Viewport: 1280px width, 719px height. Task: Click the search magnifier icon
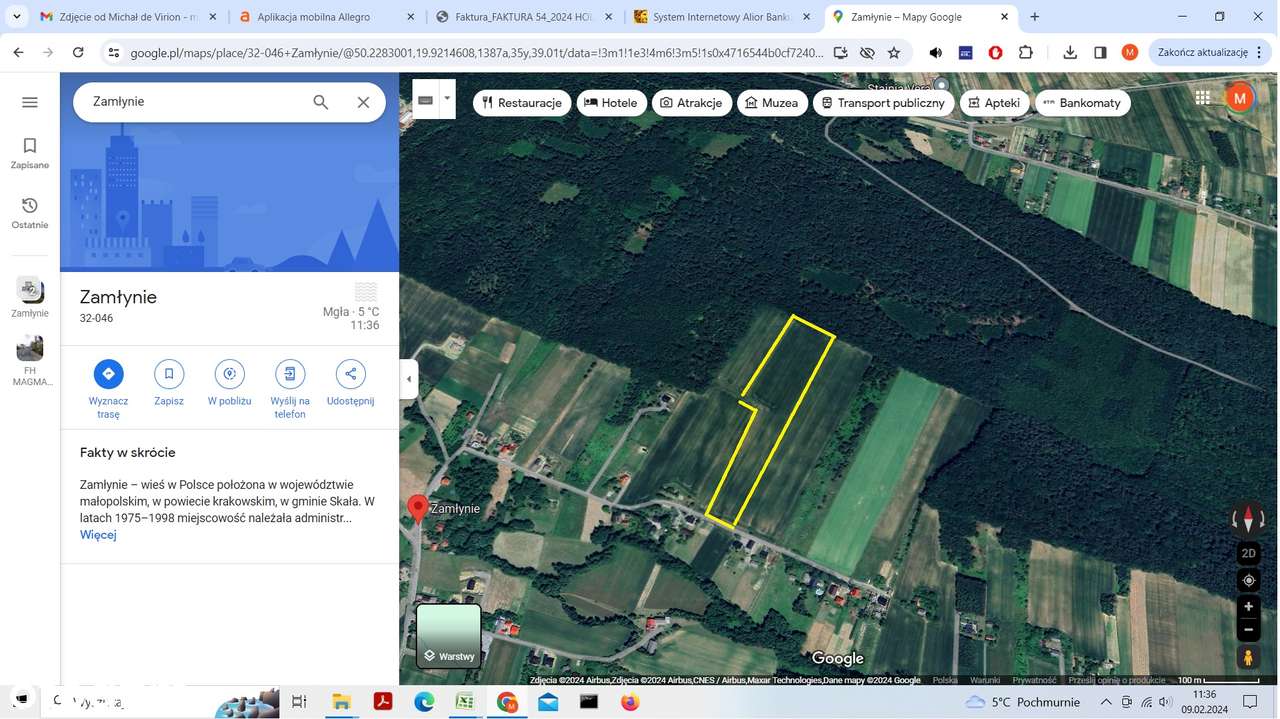(321, 102)
